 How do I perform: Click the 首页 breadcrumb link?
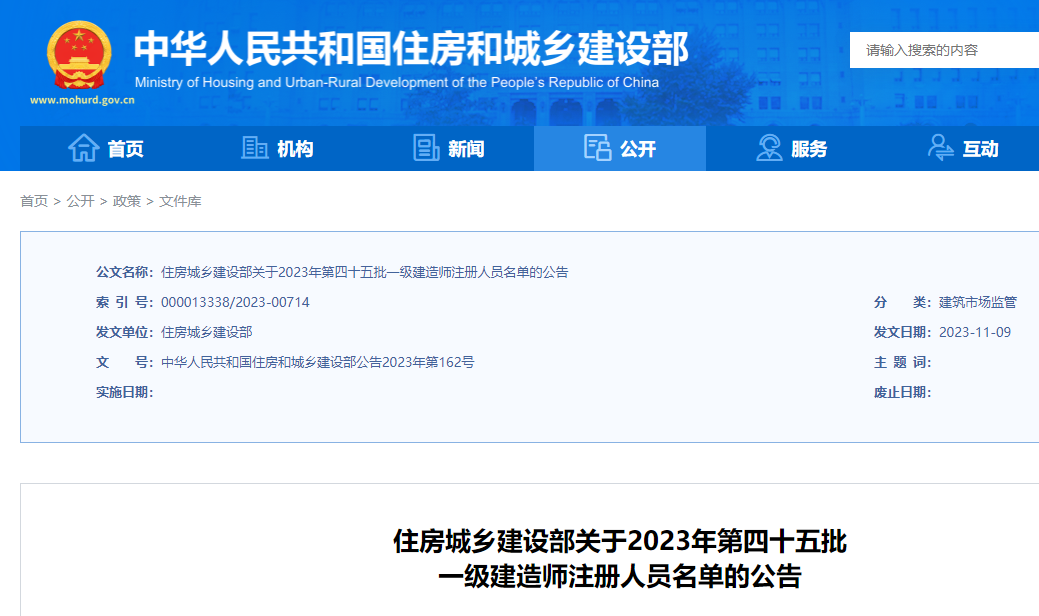34,201
